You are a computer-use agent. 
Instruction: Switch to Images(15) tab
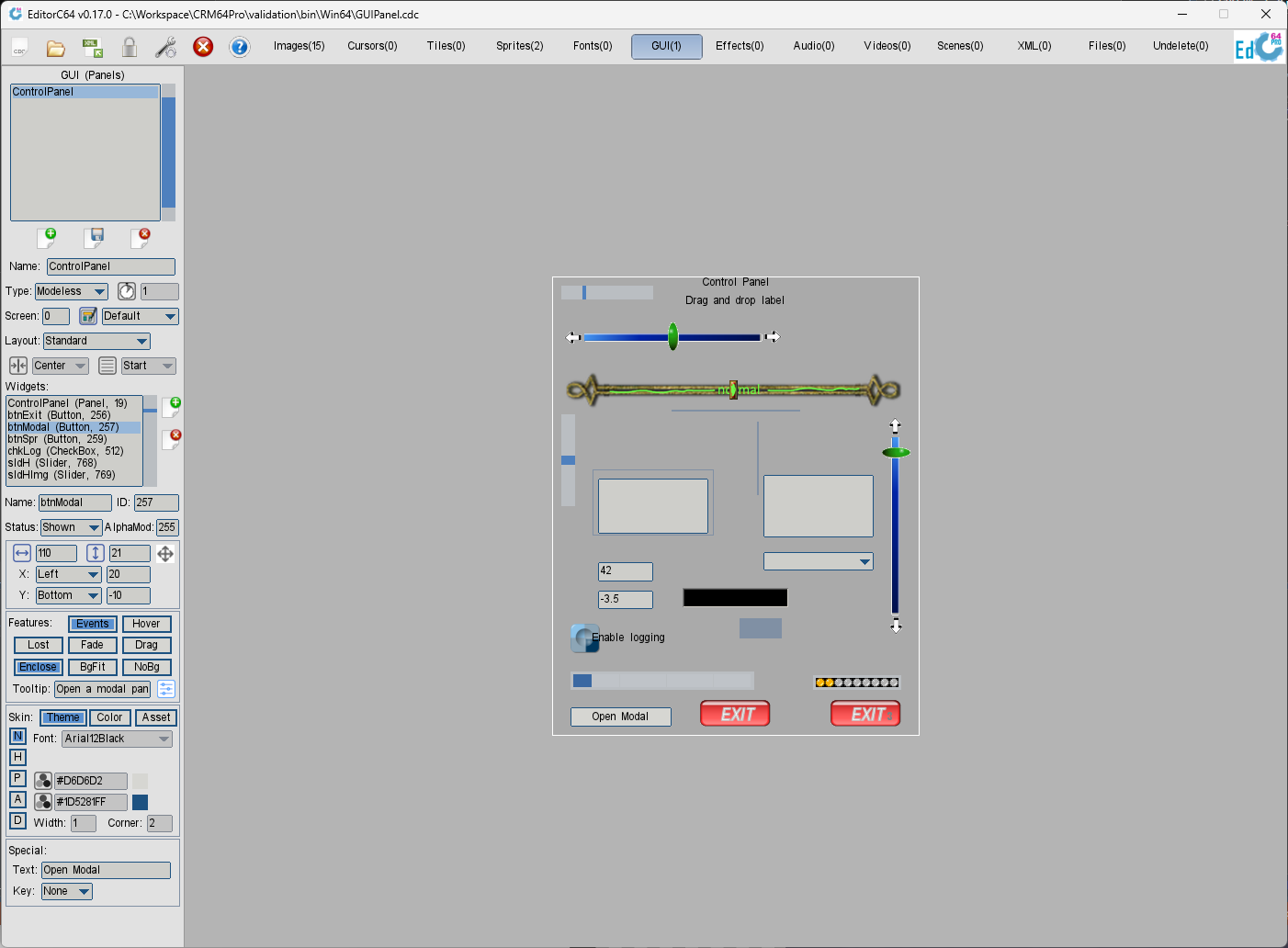tap(299, 46)
